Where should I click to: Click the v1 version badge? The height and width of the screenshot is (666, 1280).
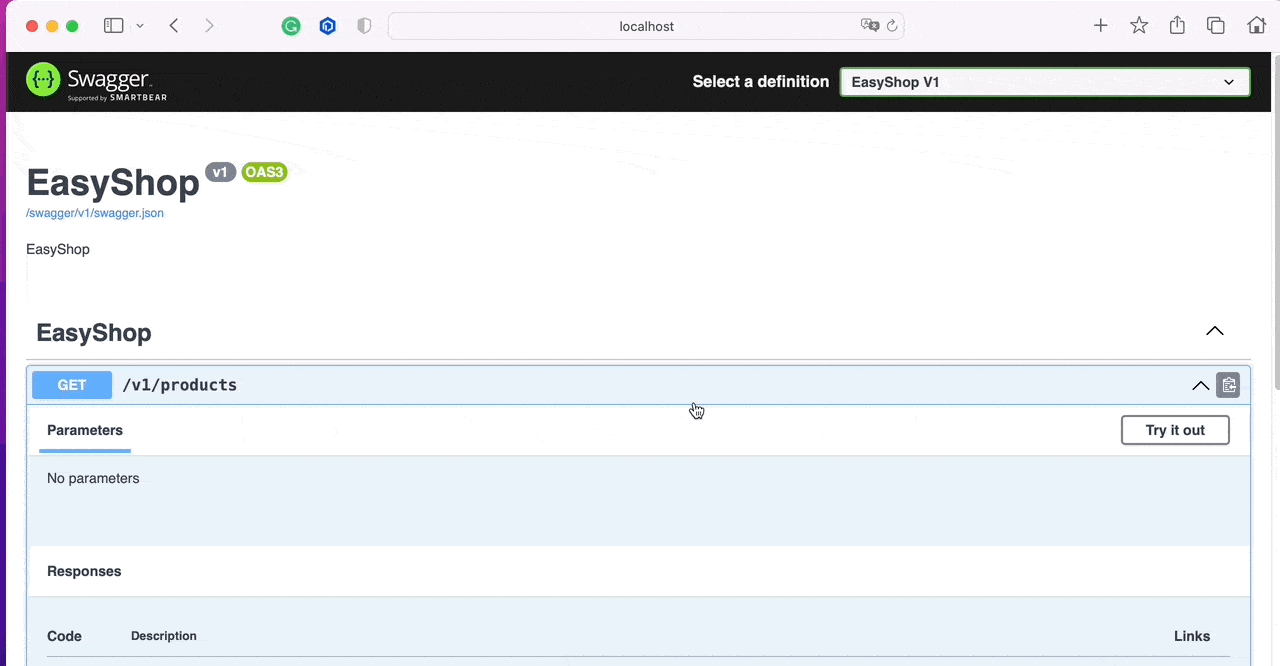[220, 172]
